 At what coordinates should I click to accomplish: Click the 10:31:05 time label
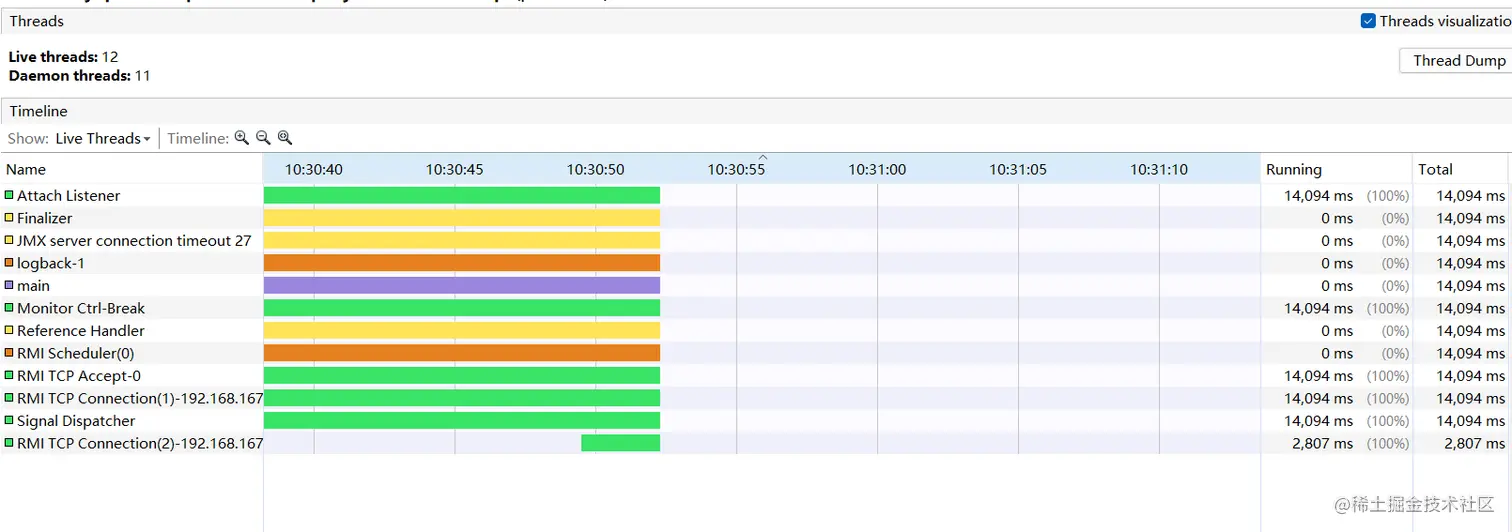1018,169
